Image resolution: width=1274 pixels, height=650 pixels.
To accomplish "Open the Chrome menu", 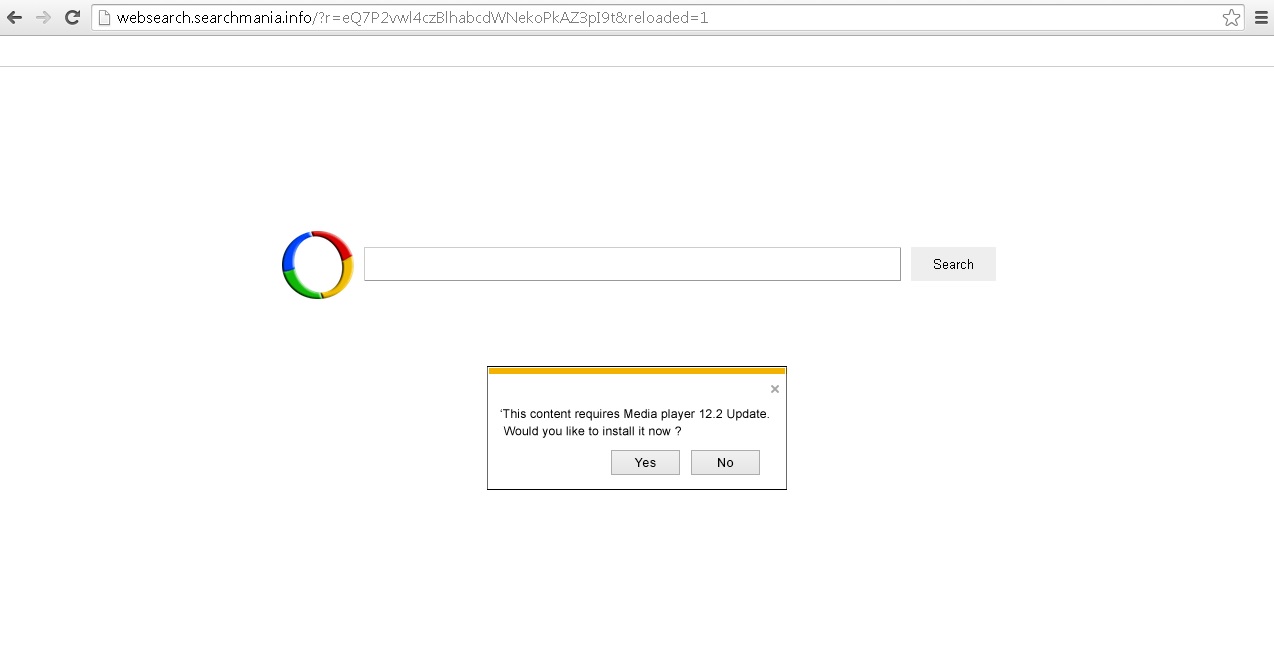I will click(x=1262, y=17).
